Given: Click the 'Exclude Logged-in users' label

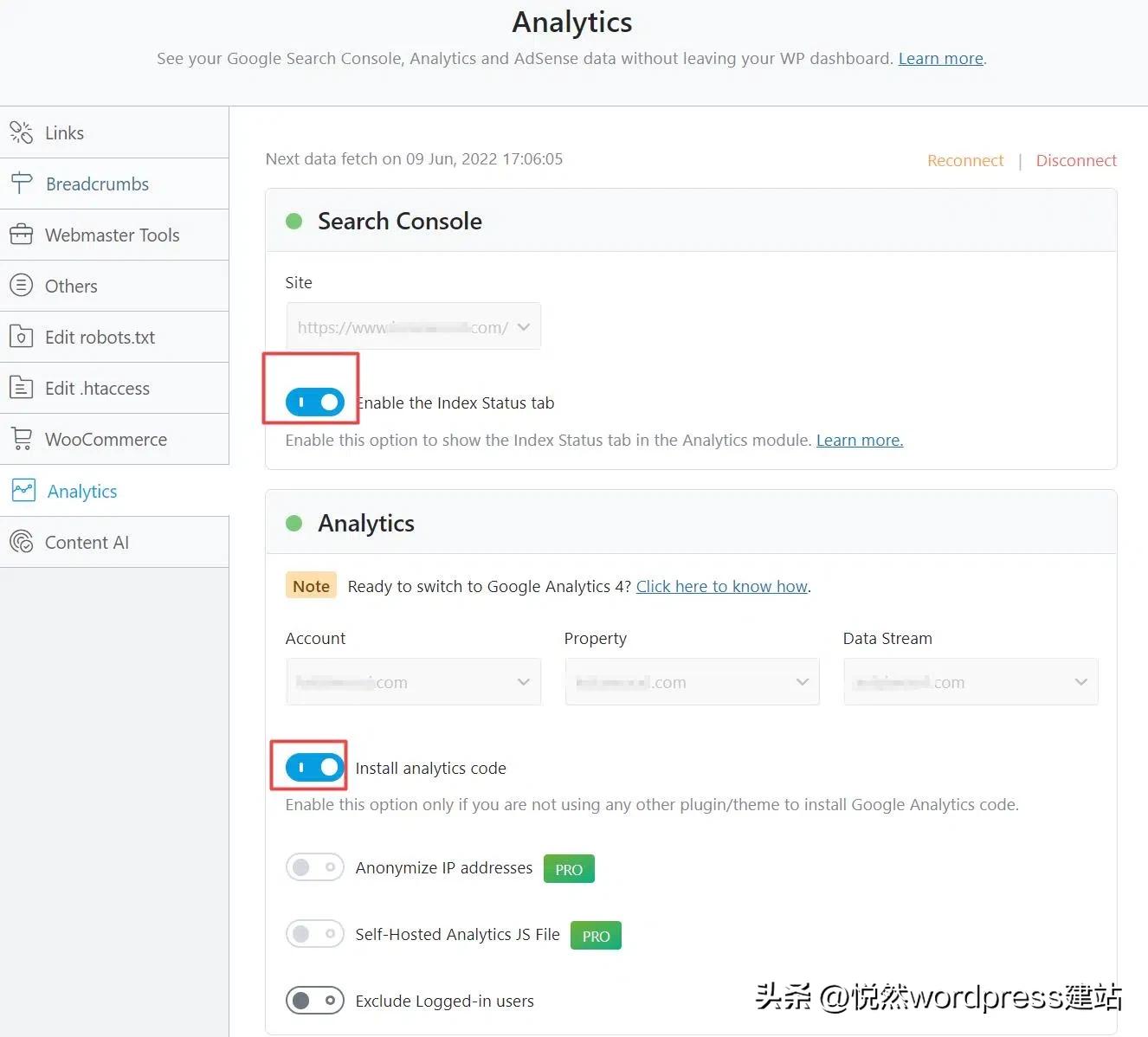Looking at the screenshot, I should (445, 1001).
